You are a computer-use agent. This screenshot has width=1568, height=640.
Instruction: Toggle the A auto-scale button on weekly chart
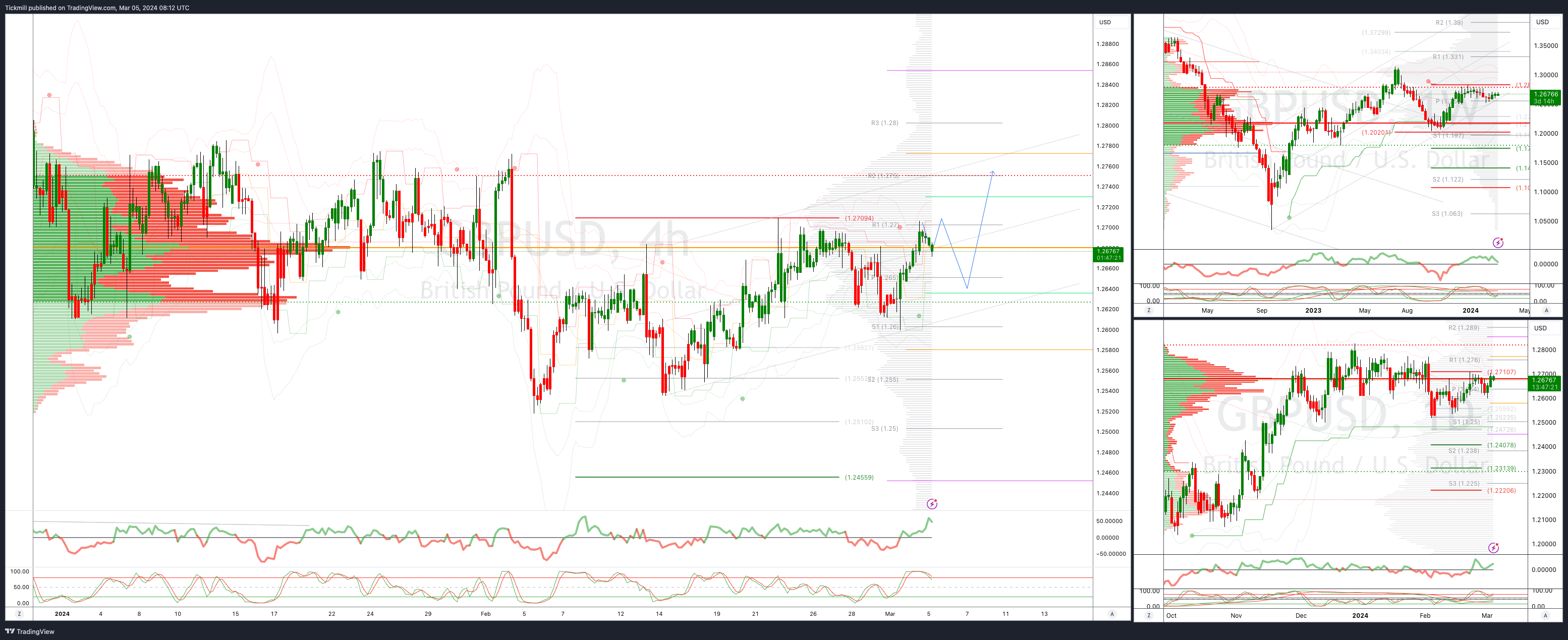(1546, 310)
